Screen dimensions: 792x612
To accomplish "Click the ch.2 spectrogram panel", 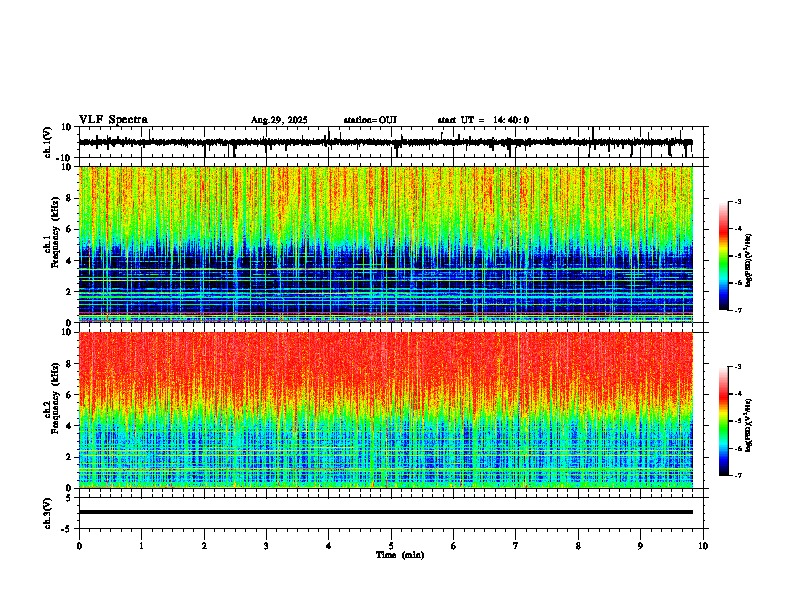I will coord(386,410).
